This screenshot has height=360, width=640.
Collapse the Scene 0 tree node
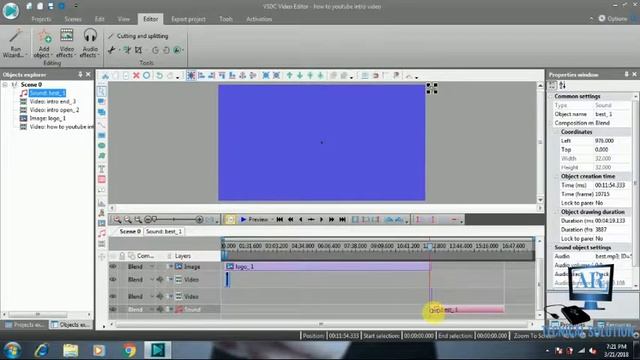click(x=5, y=84)
